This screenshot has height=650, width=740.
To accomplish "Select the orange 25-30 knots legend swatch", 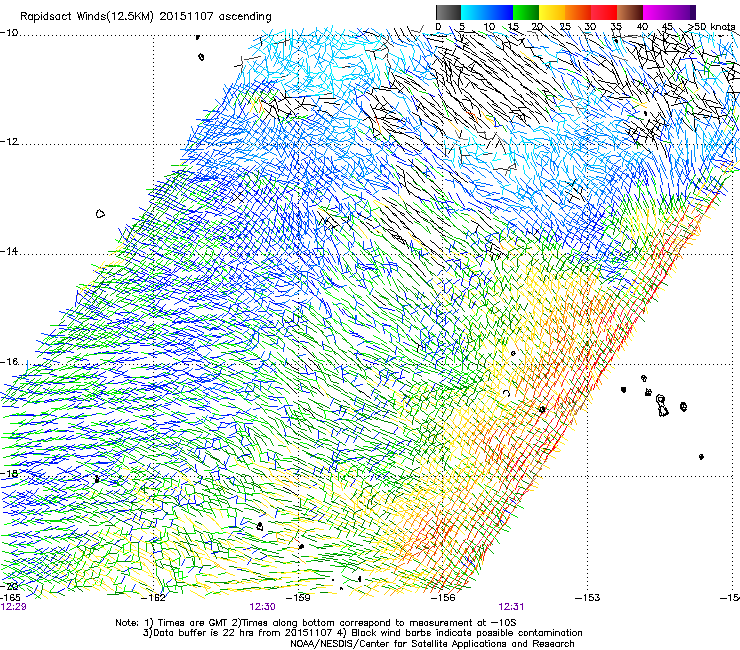I will click(x=578, y=12).
